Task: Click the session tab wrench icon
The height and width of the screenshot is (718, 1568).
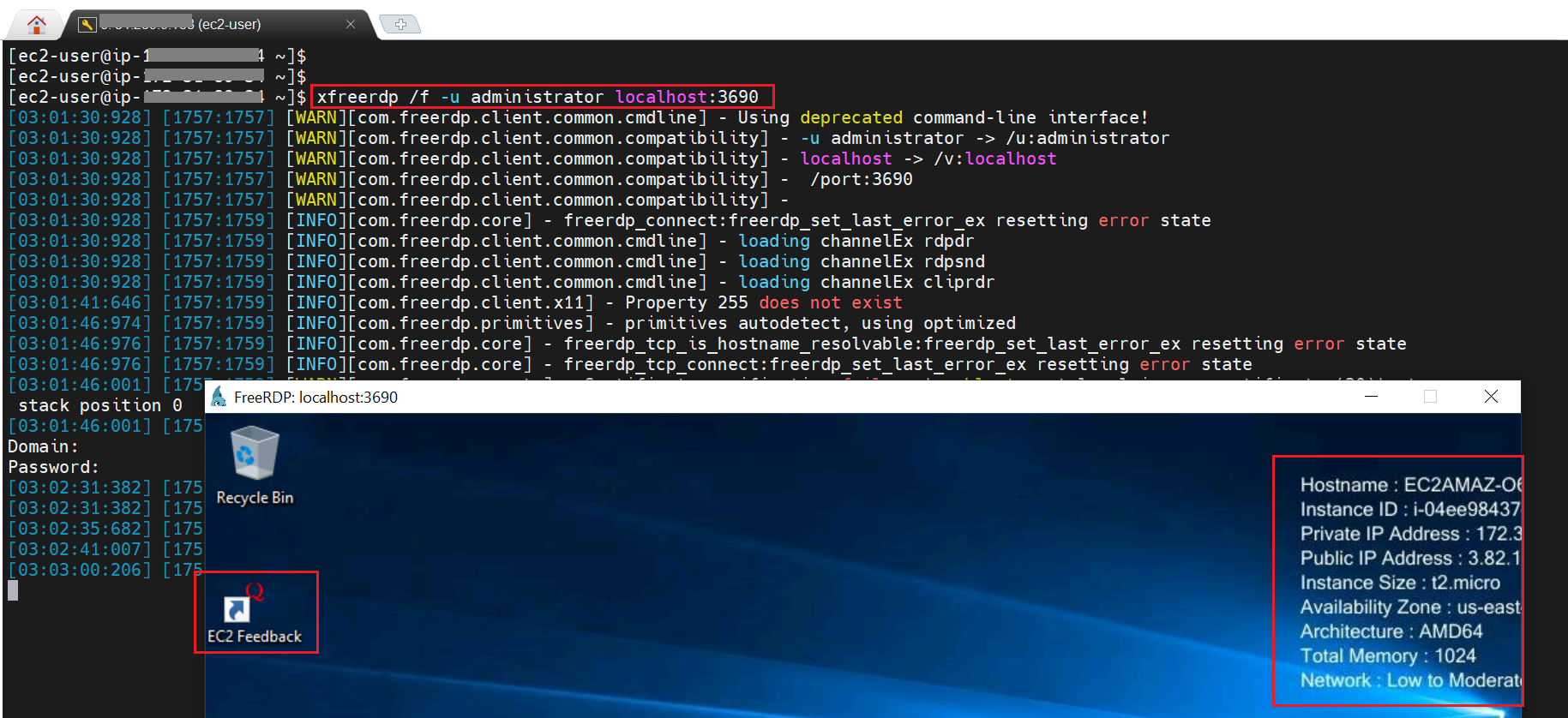Action: click(x=87, y=25)
